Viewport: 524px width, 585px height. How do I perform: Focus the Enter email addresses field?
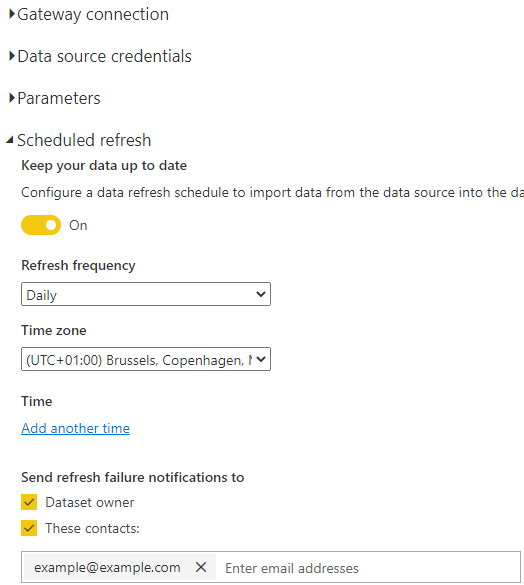(x=369, y=568)
